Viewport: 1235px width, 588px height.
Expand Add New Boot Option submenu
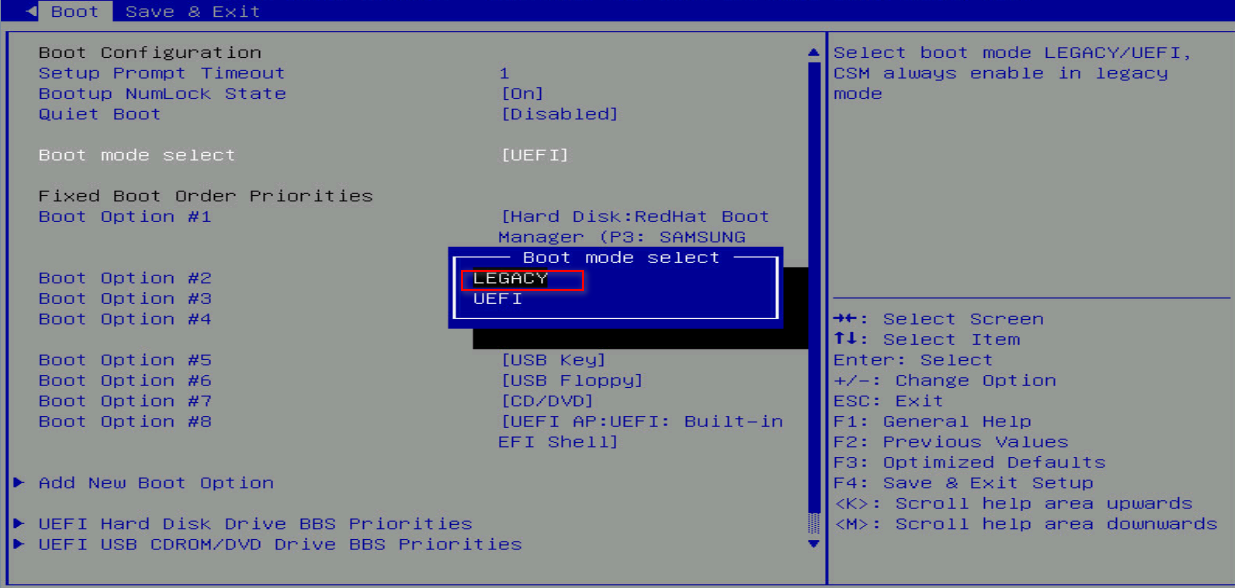coord(155,483)
